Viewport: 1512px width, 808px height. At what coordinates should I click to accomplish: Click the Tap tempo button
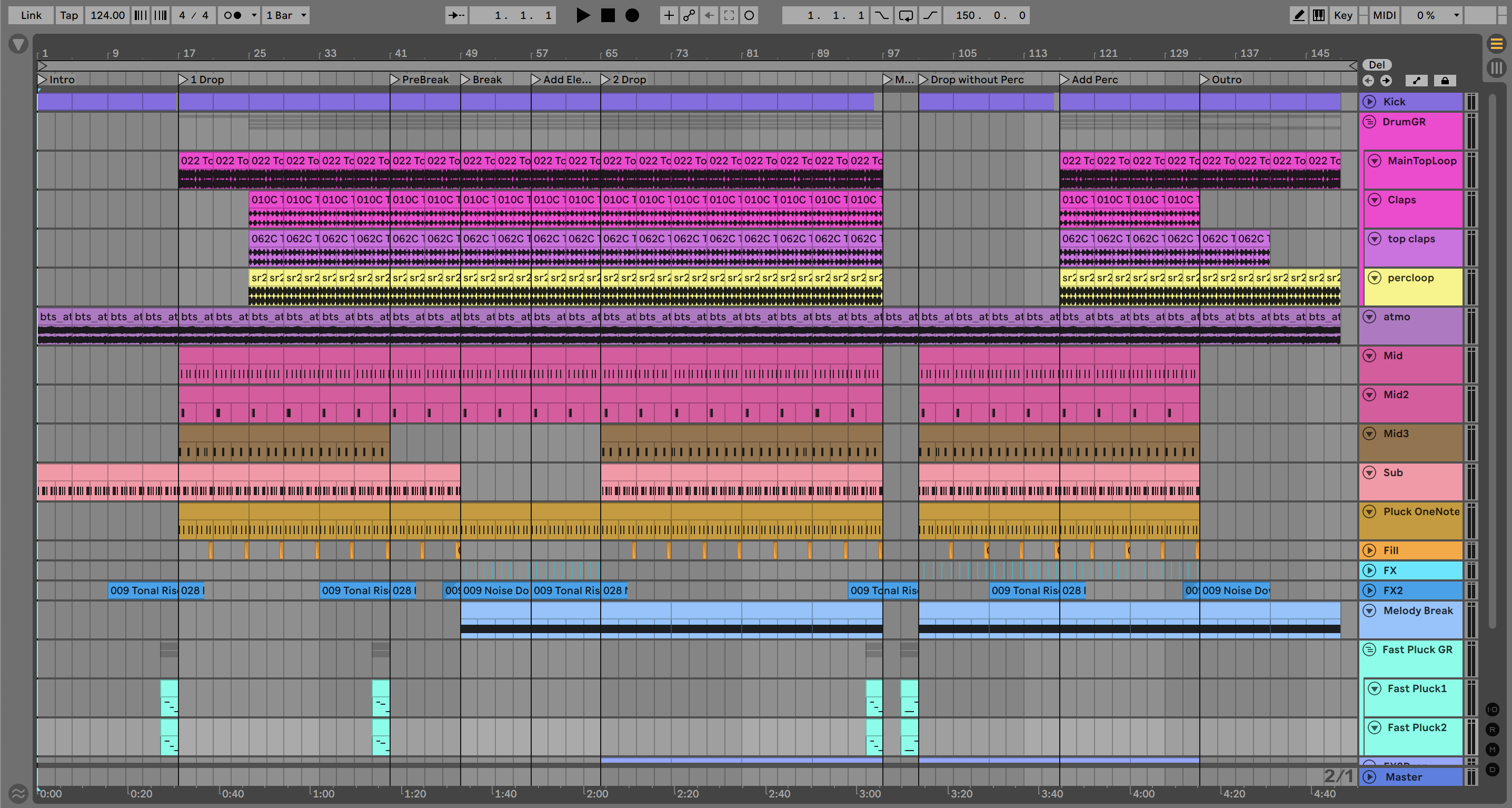click(68, 15)
